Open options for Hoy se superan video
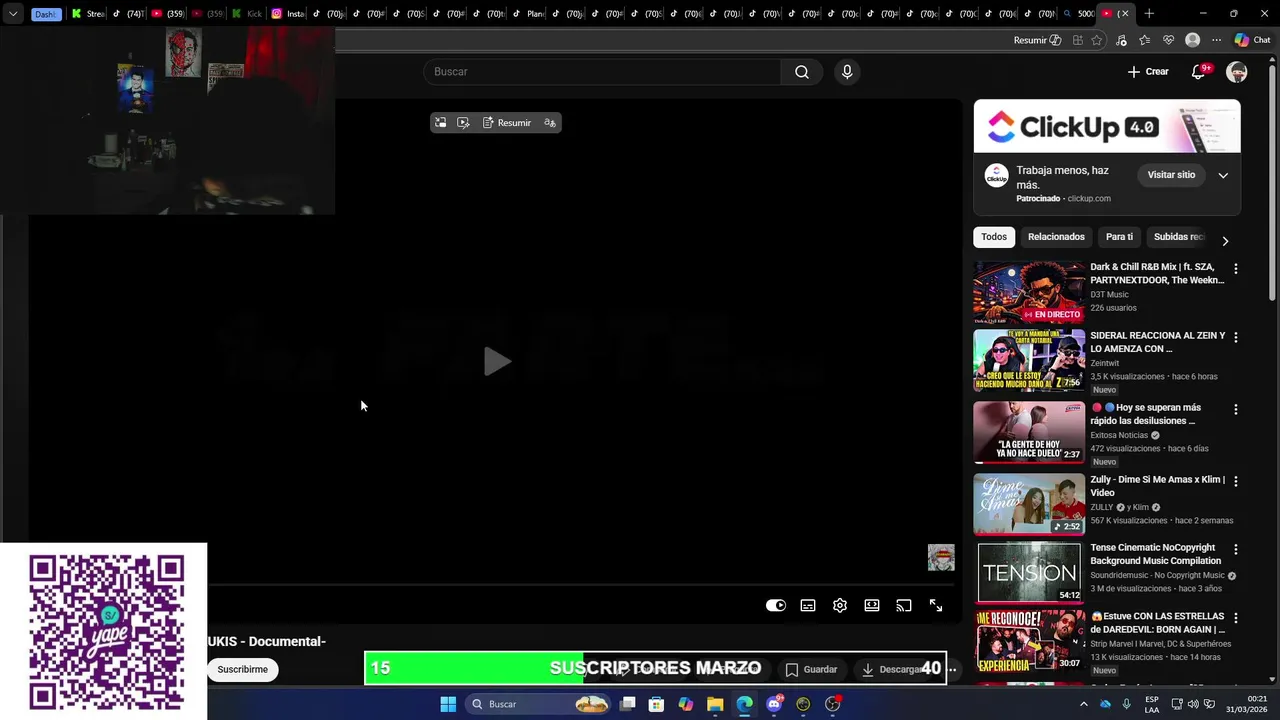The width and height of the screenshot is (1280, 720). tap(1235, 409)
